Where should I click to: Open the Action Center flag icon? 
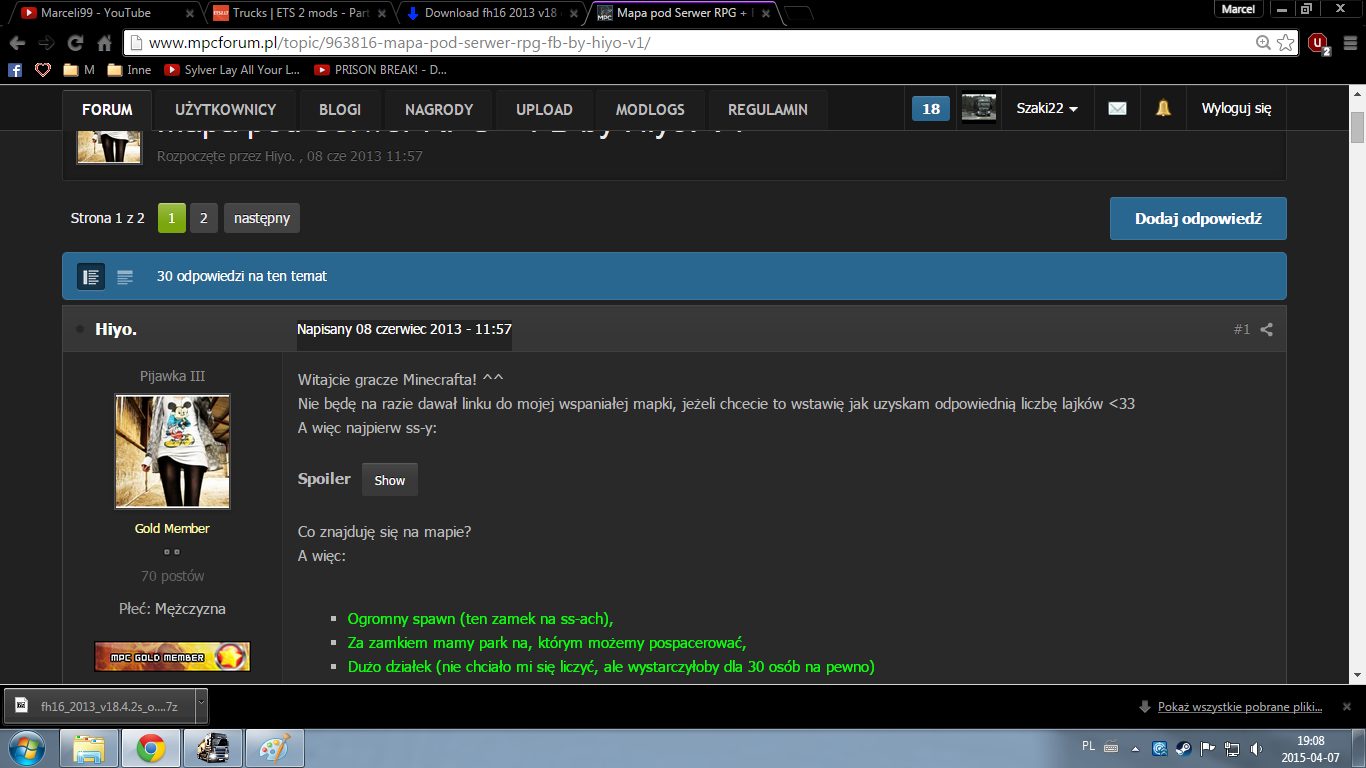[x=1208, y=748]
